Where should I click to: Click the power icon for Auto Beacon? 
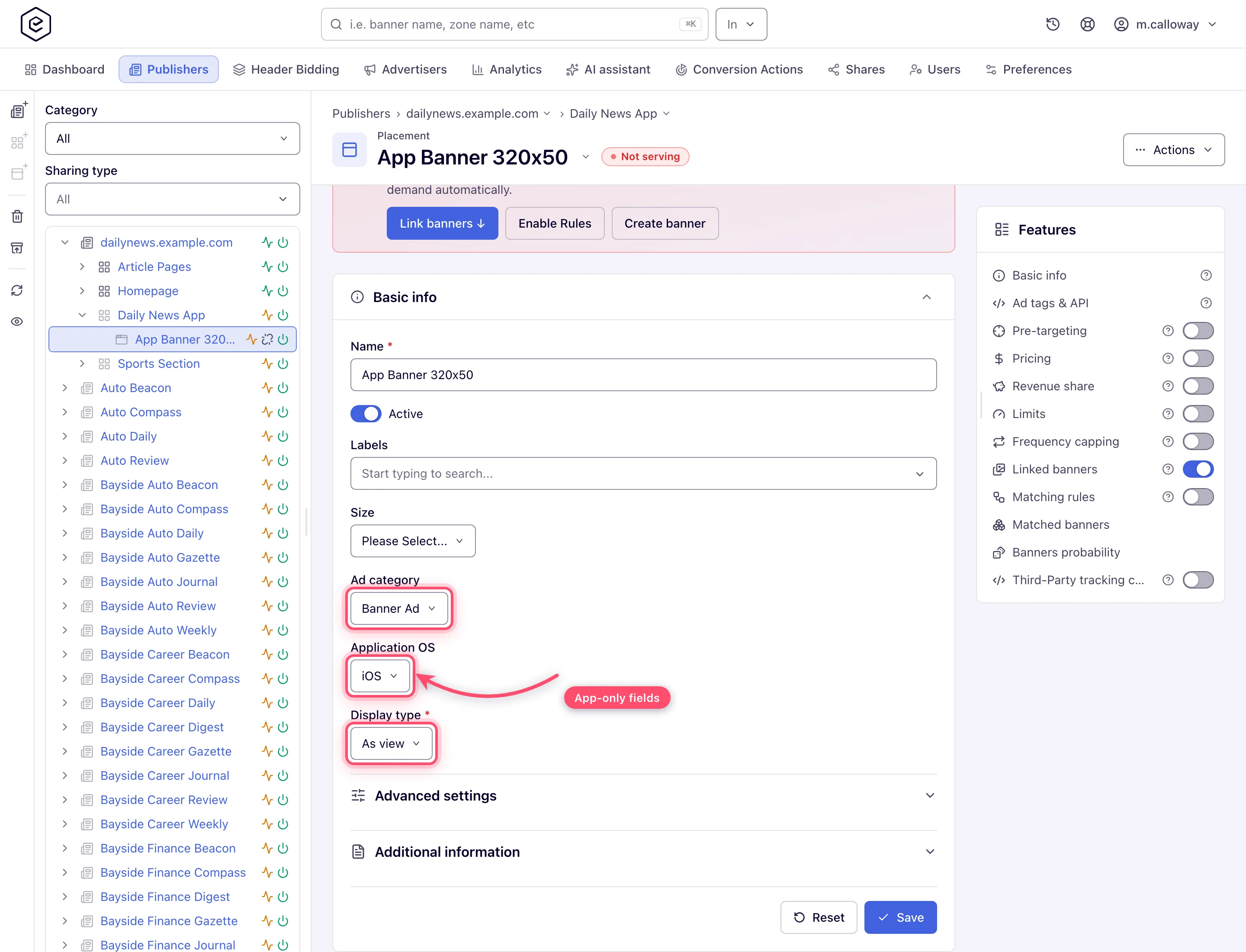coord(283,388)
